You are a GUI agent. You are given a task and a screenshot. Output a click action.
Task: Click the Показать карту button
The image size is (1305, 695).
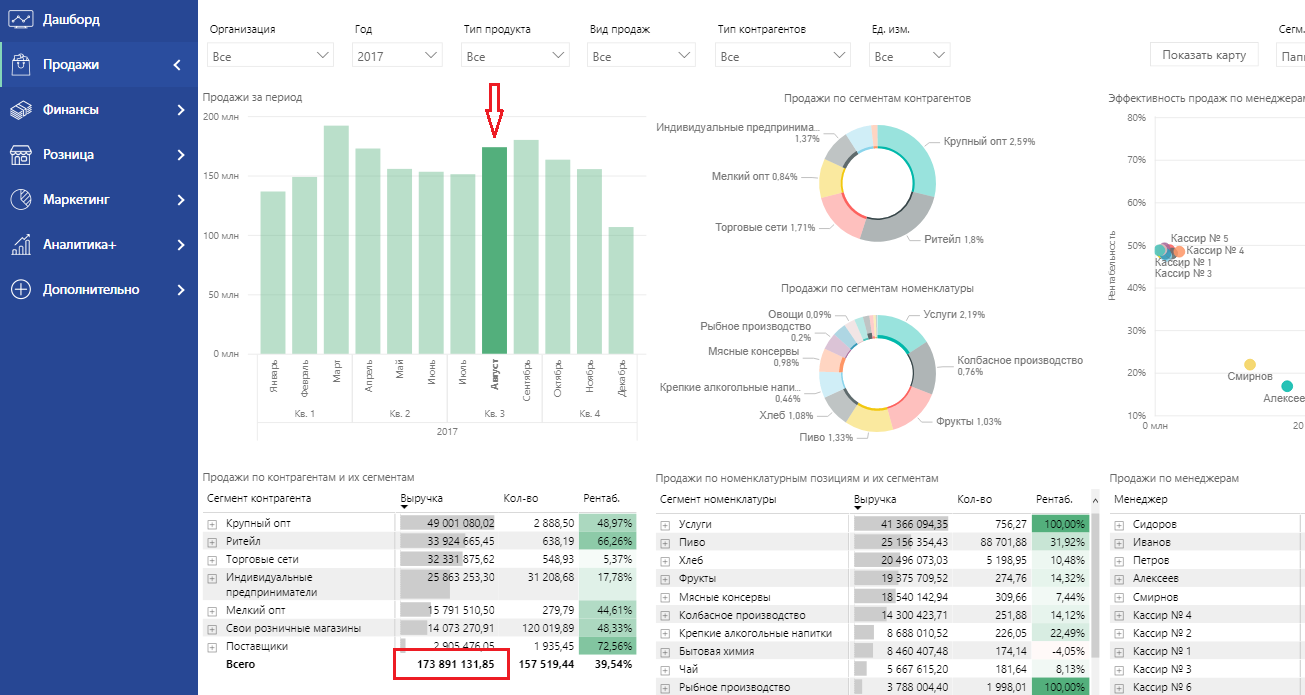(1204, 55)
